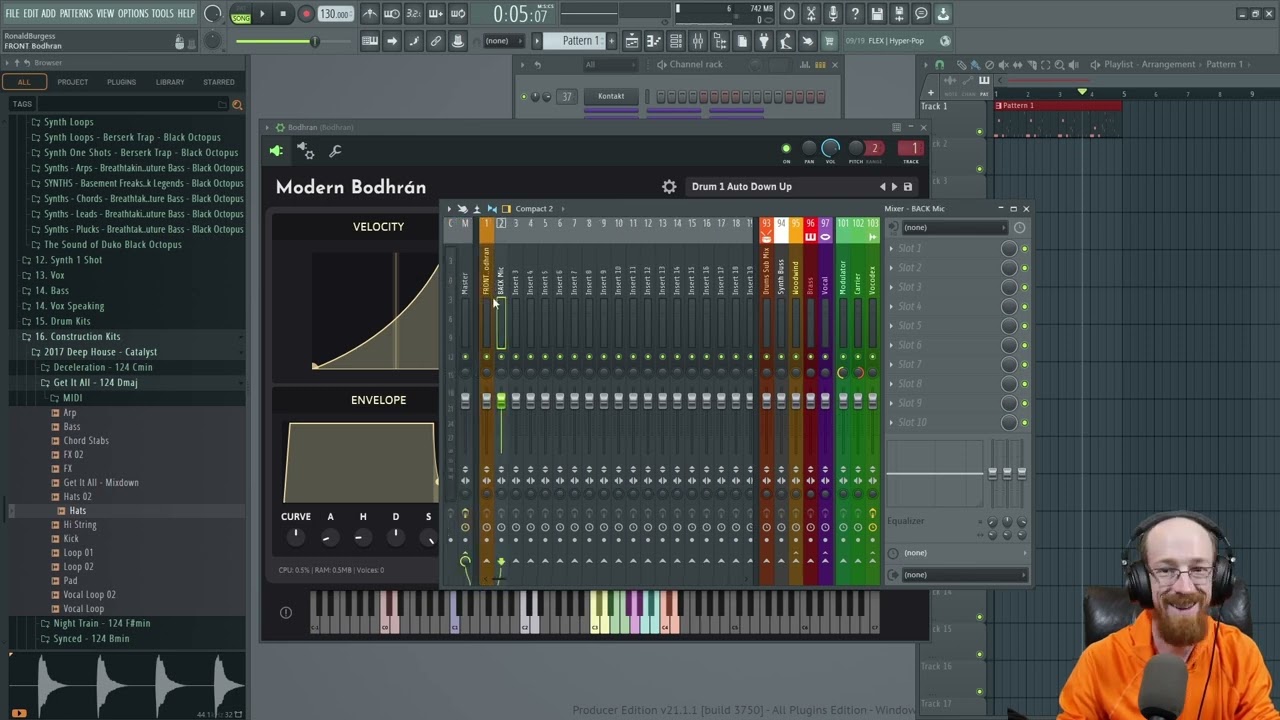Click the browser search magnifier icon

click(237, 104)
